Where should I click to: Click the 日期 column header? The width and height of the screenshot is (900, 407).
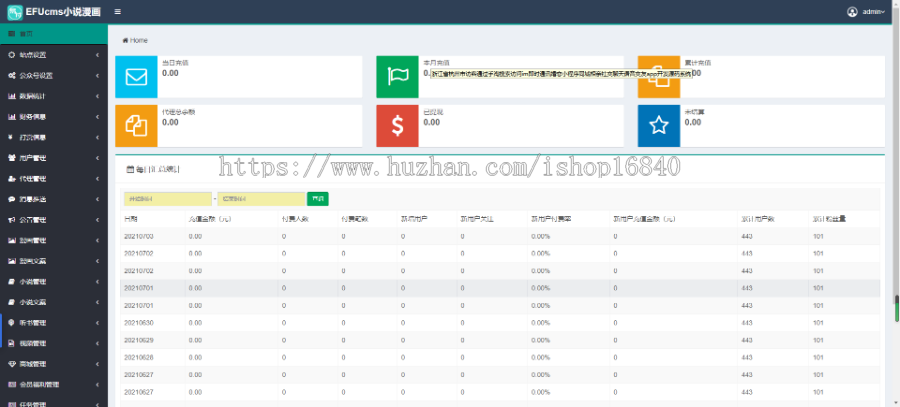[130, 219]
